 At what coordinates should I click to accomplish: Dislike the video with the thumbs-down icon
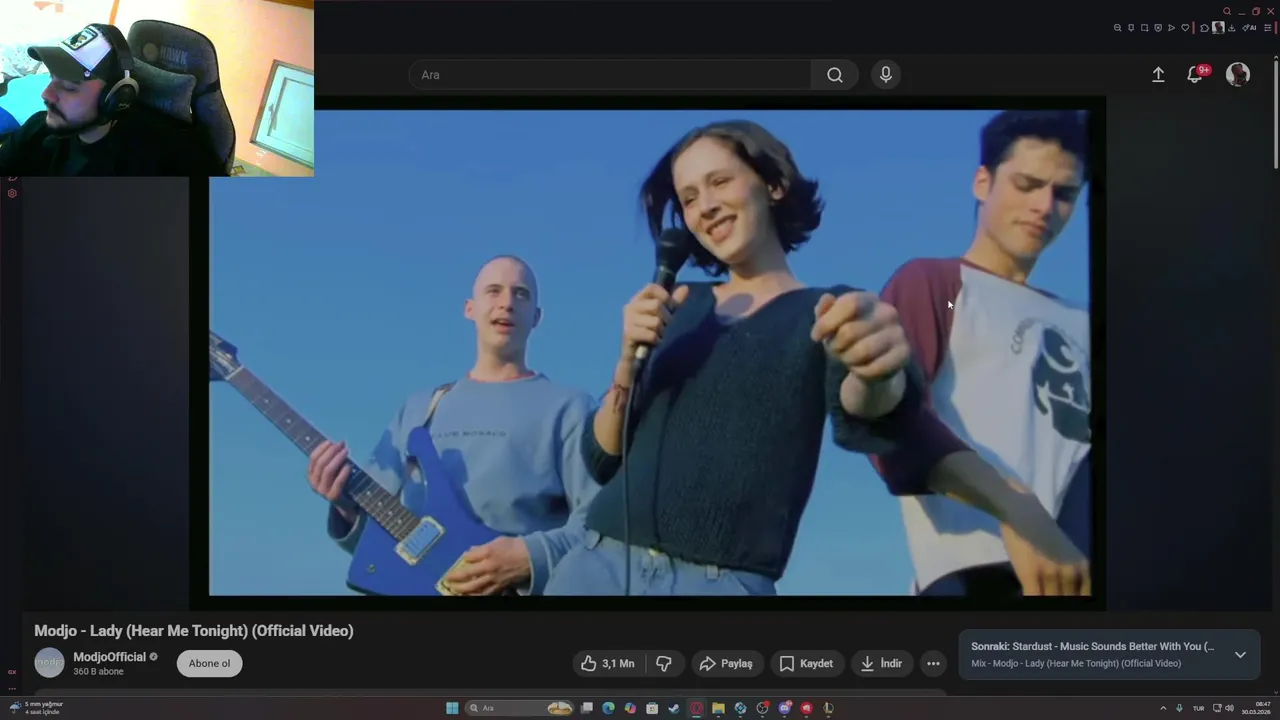[x=663, y=663]
